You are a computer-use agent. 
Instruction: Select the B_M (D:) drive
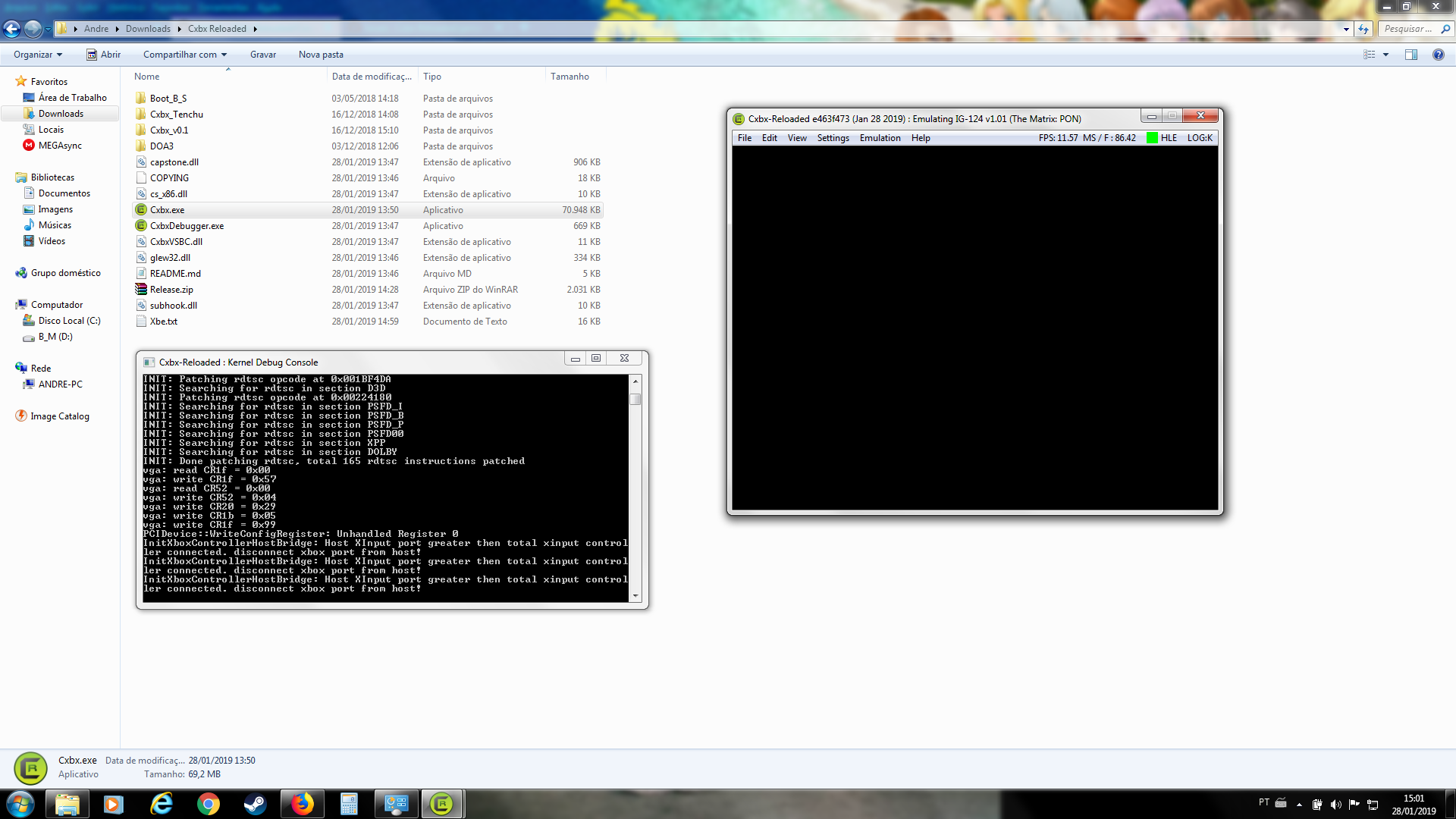point(48,337)
